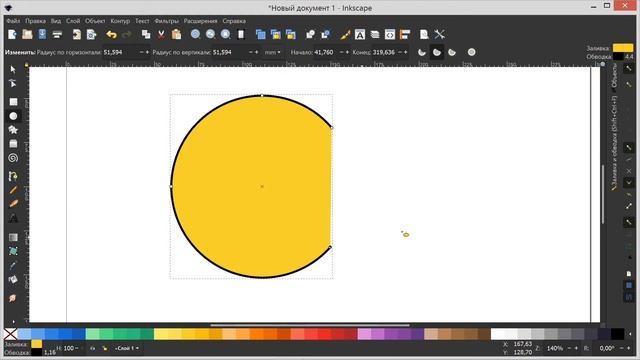Select the 3D box tool
This screenshot has width=640, height=360.
click(13, 144)
